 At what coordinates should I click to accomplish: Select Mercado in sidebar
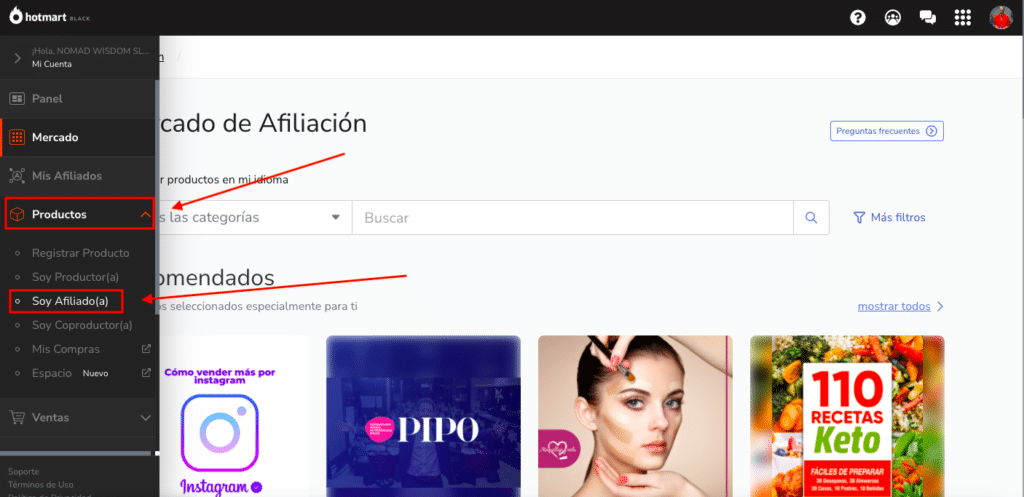tap(55, 137)
